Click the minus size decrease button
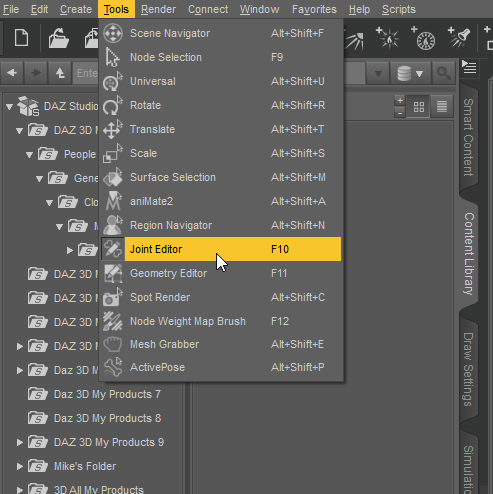Viewport: 493px width, 494px height. pos(400,113)
